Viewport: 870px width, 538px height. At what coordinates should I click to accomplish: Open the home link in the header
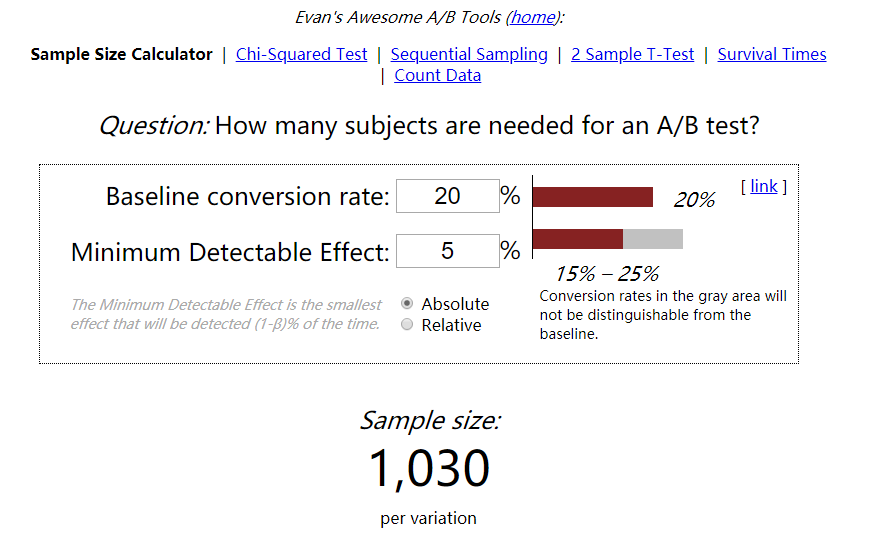click(x=532, y=17)
